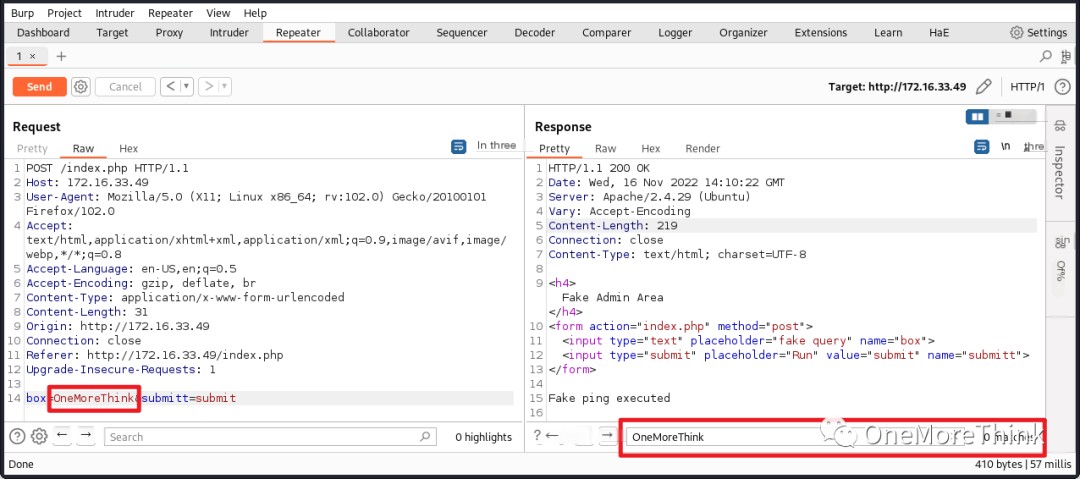Toggle the 'In three' option in the Request panel

point(496,145)
